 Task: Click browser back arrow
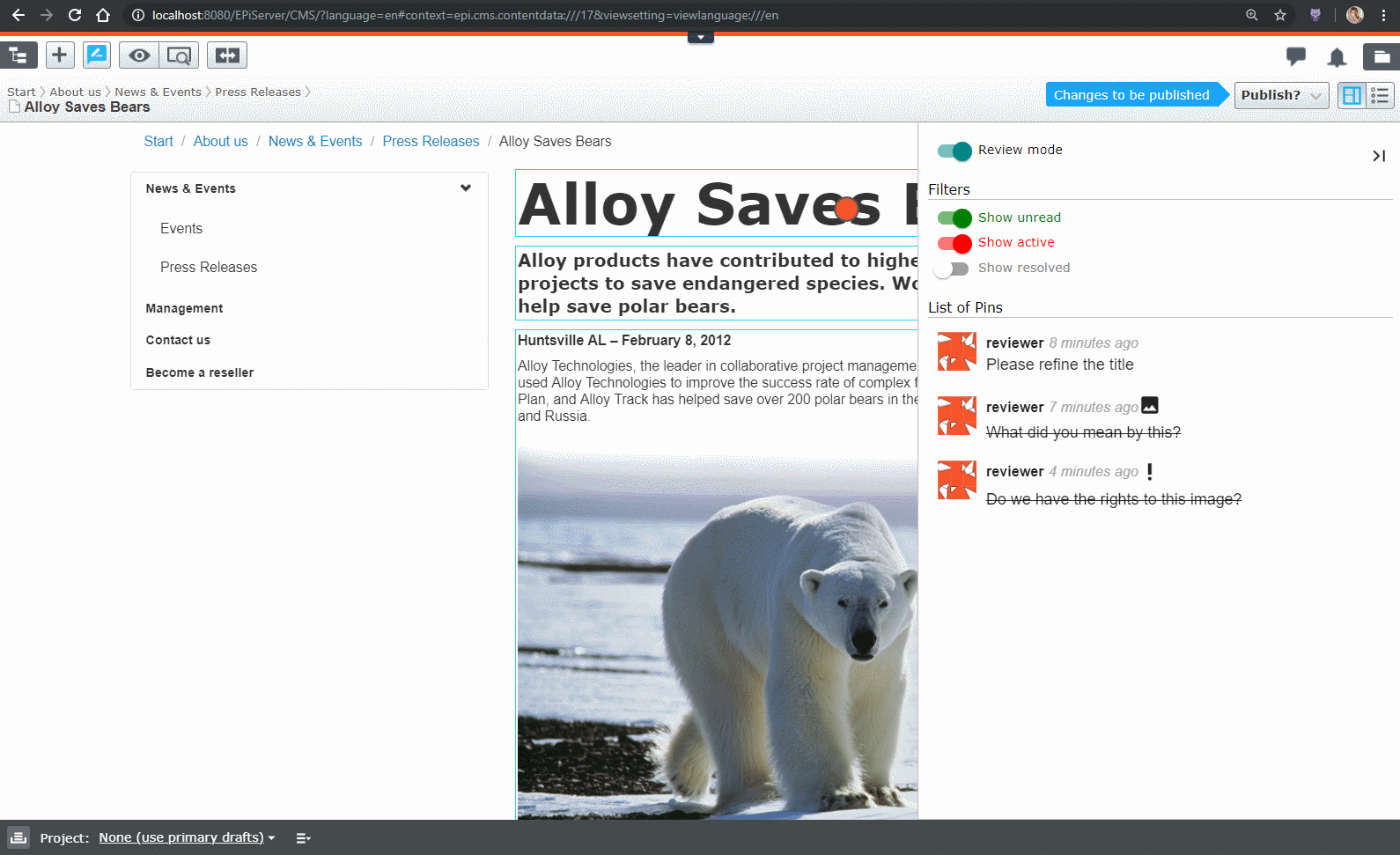(x=18, y=15)
